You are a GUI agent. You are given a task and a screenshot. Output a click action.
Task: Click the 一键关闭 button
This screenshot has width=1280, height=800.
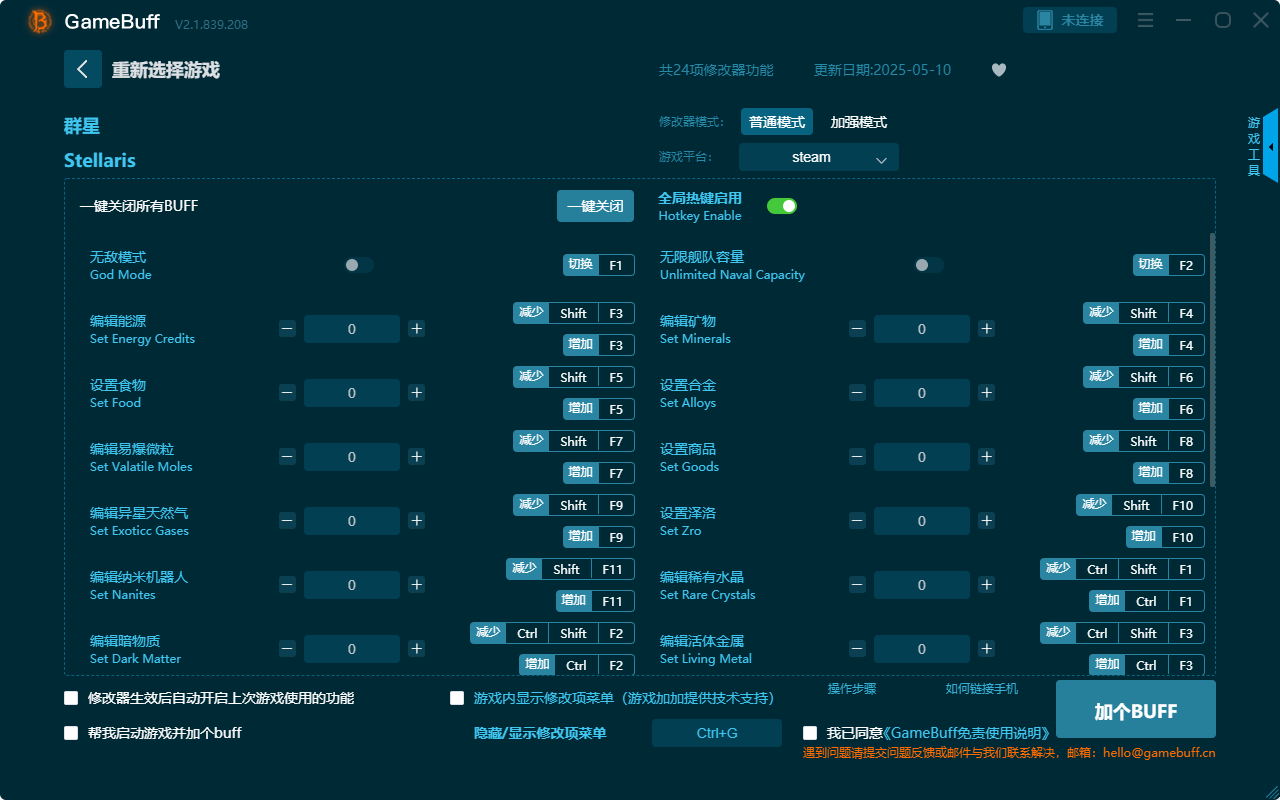(x=595, y=205)
